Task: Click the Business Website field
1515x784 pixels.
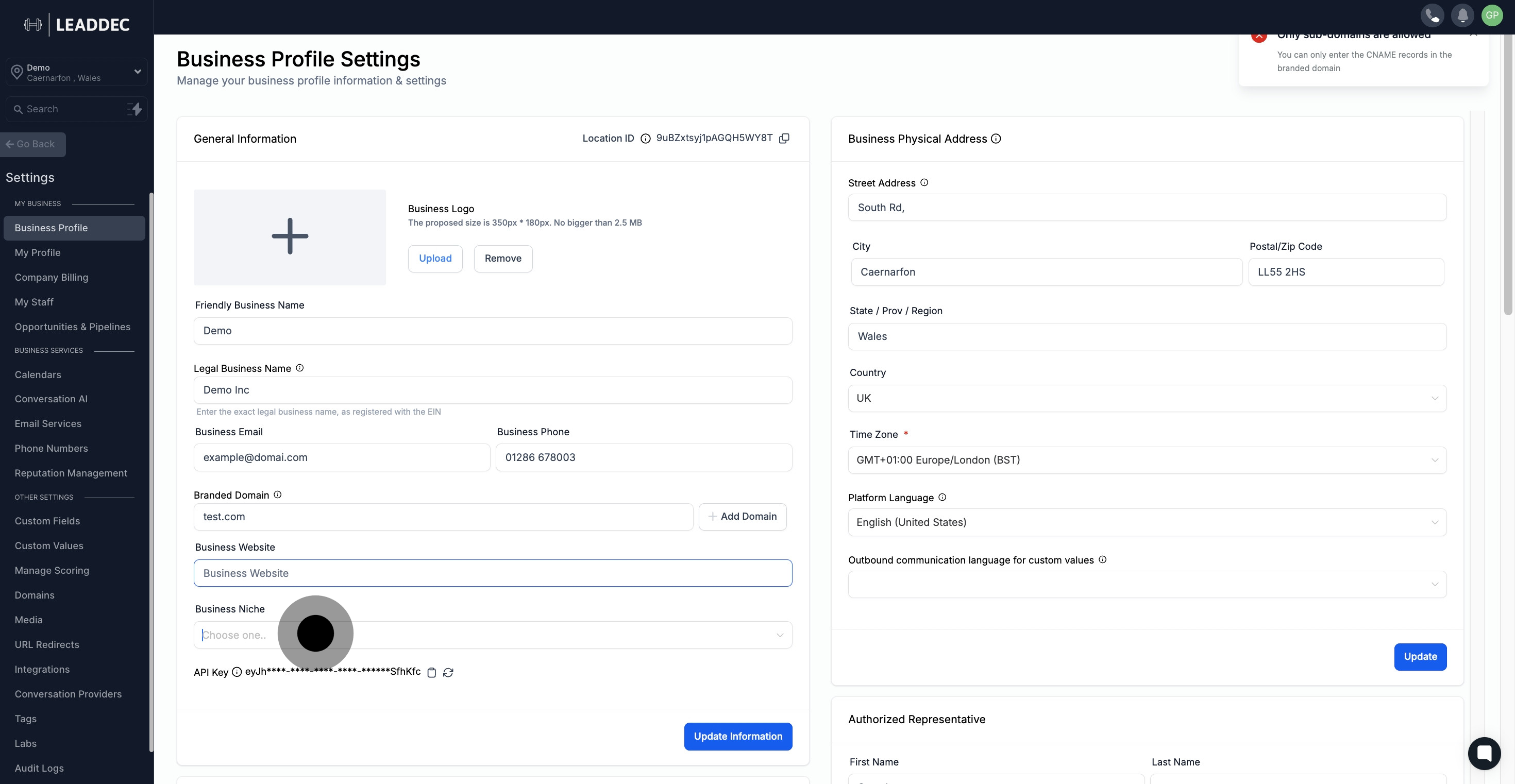Action: click(x=492, y=573)
